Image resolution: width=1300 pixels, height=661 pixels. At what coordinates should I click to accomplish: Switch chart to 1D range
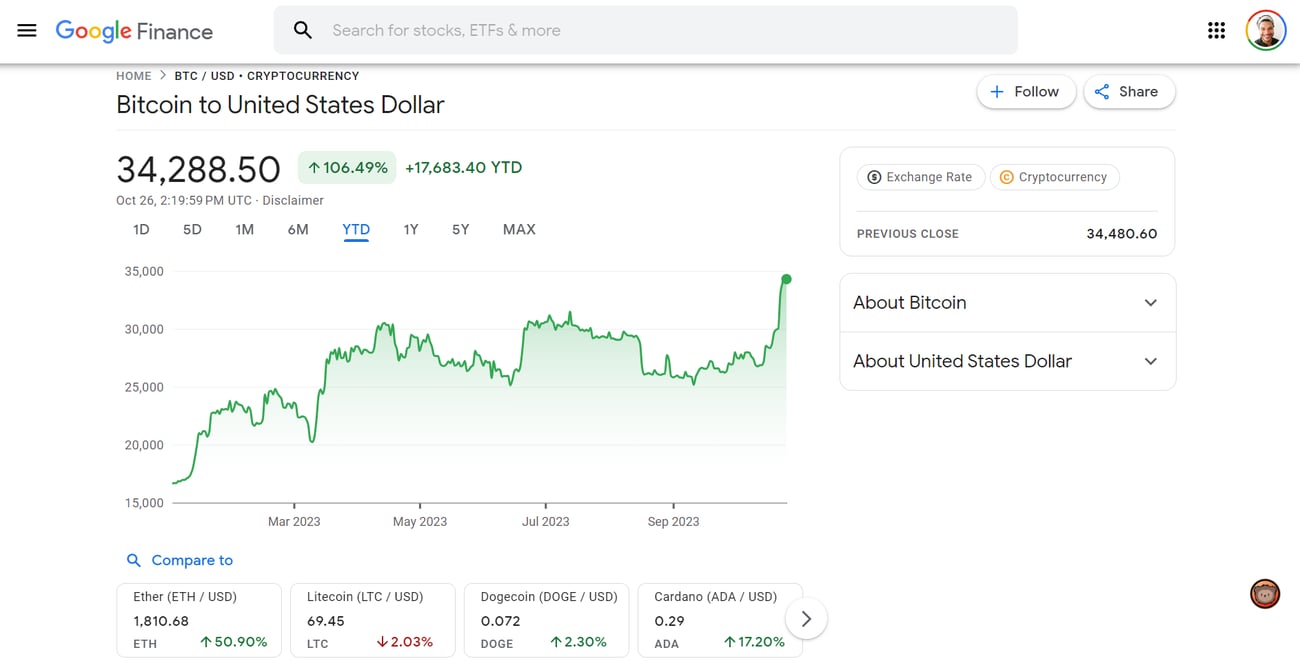(141, 230)
